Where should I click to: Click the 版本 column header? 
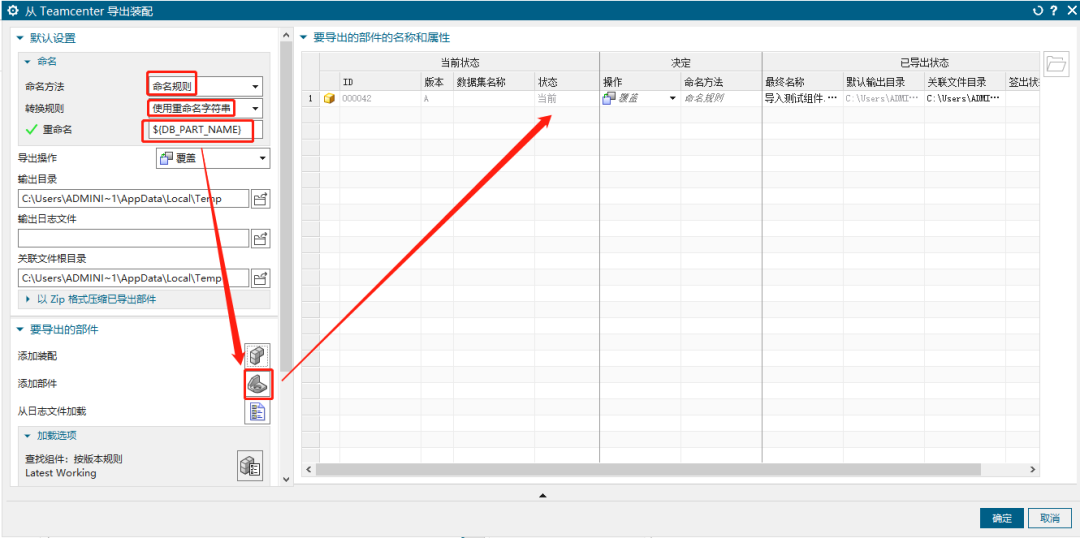tap(437, 83)
